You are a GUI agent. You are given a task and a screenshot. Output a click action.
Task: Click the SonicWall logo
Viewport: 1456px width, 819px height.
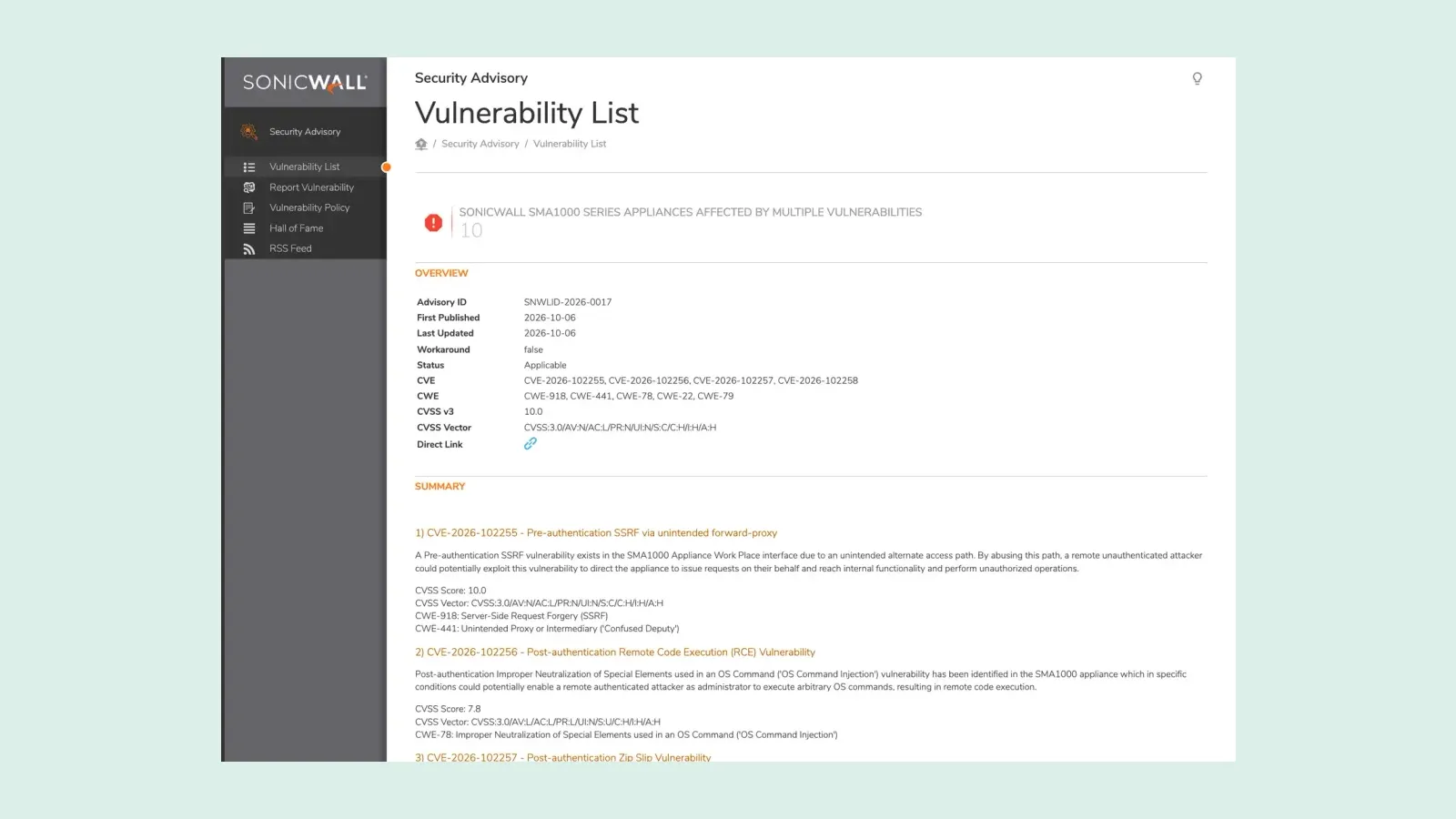point(305,83)
